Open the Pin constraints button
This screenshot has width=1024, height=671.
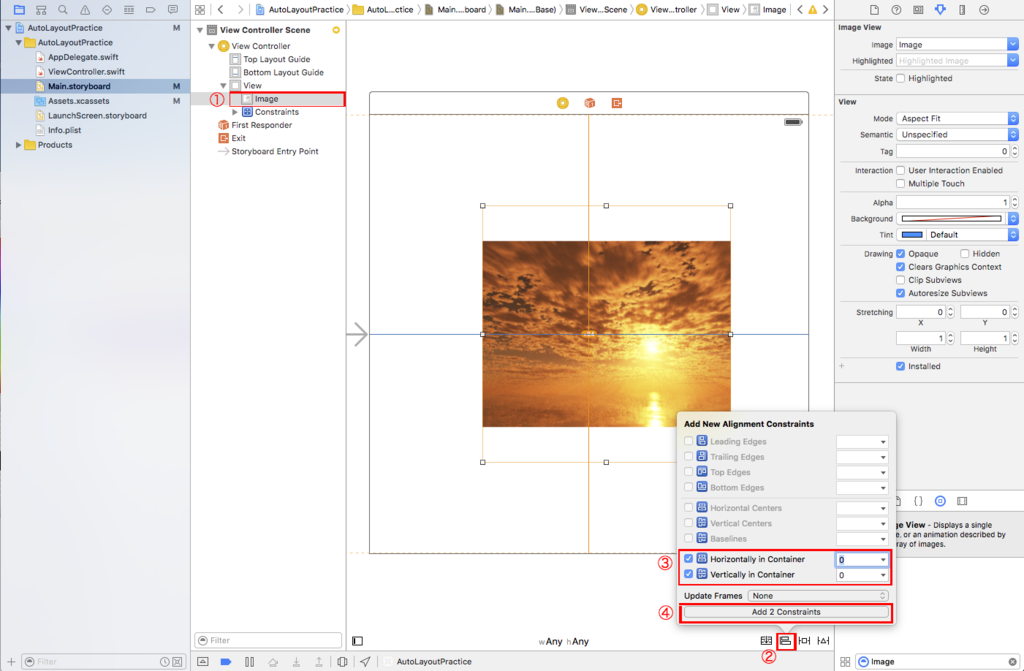[805, 641]
